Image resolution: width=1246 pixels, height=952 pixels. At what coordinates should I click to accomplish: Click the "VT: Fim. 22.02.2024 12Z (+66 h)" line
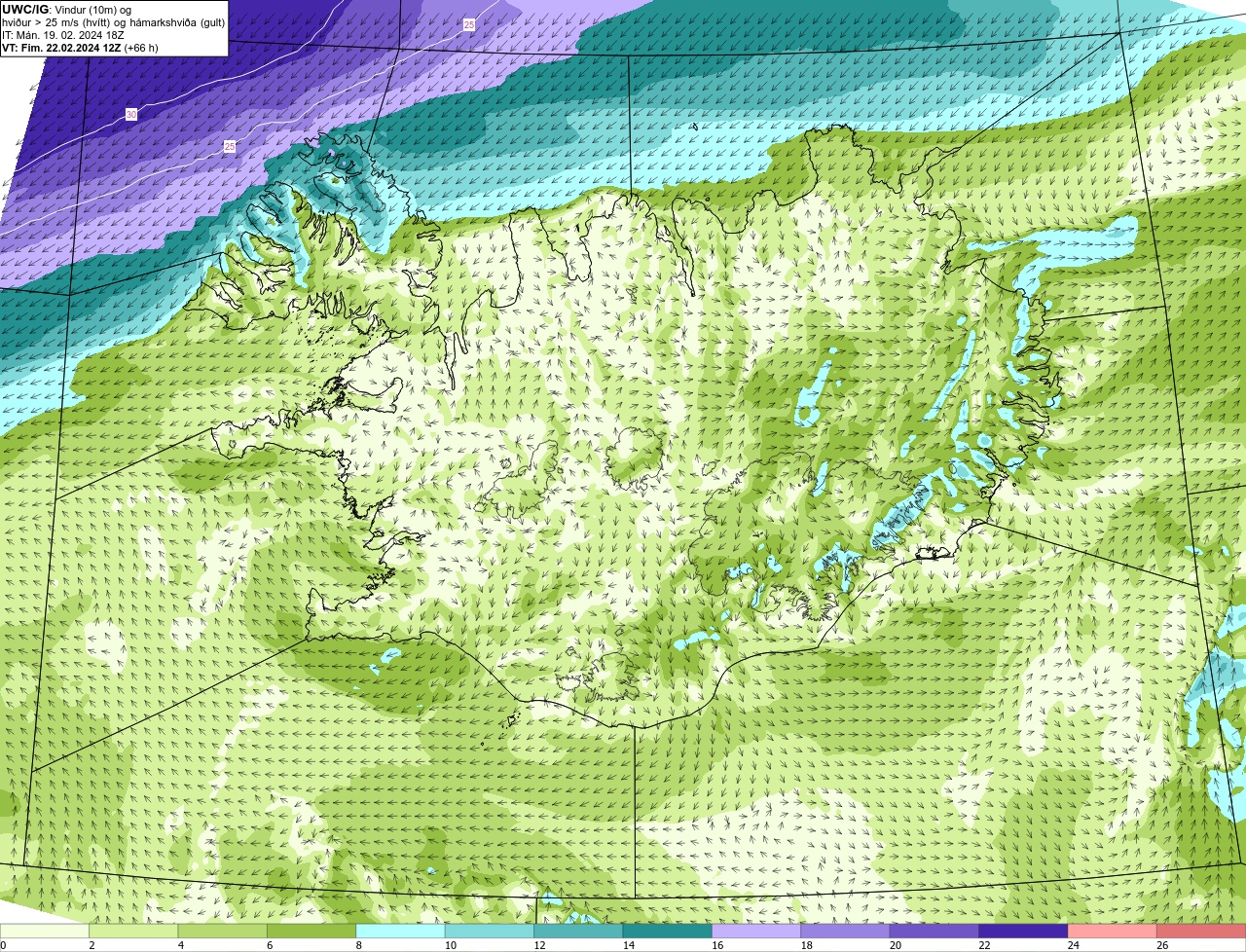pyautogui.click(x=80, y=48)
